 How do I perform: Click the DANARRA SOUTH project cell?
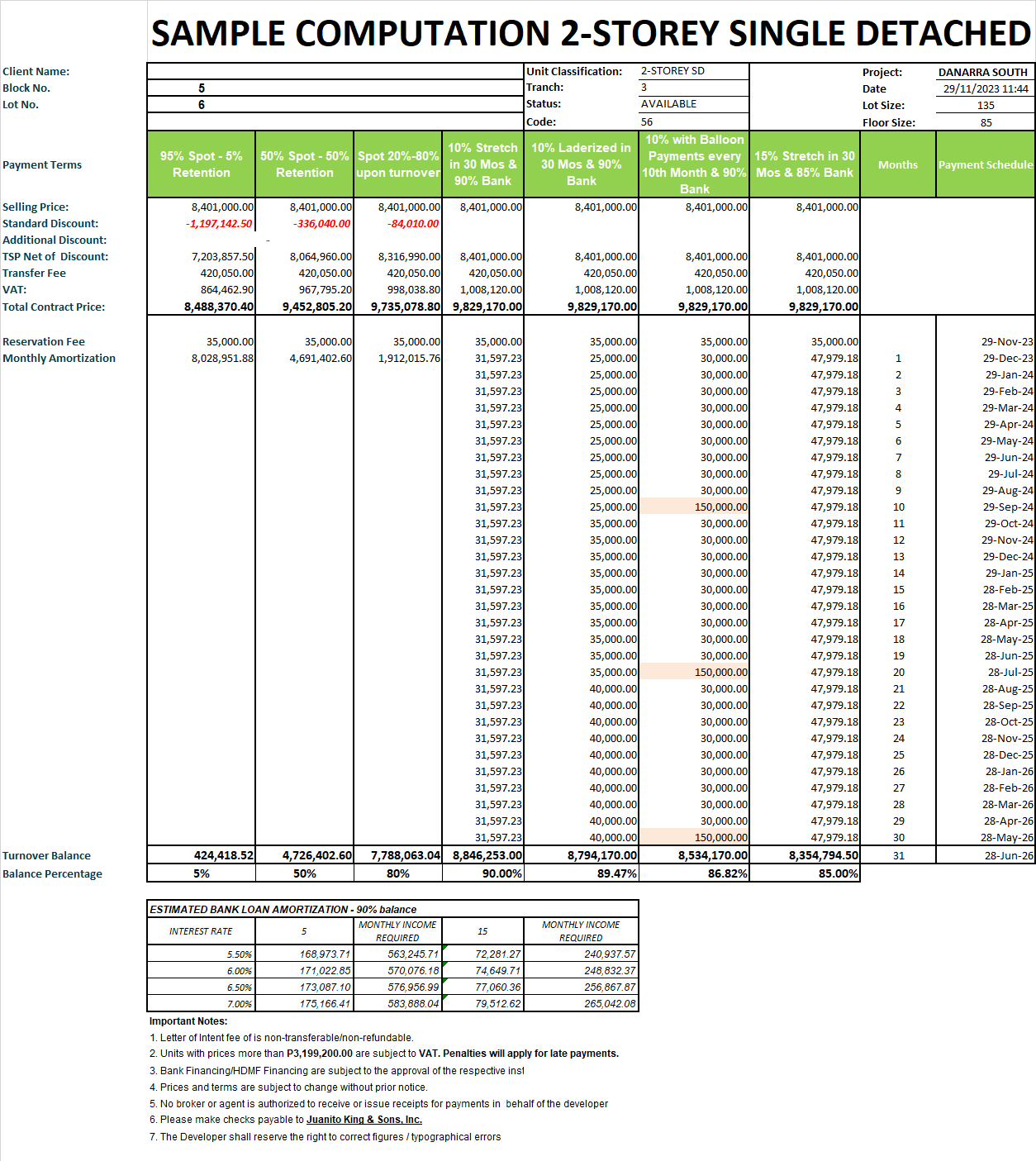(982, 73)
